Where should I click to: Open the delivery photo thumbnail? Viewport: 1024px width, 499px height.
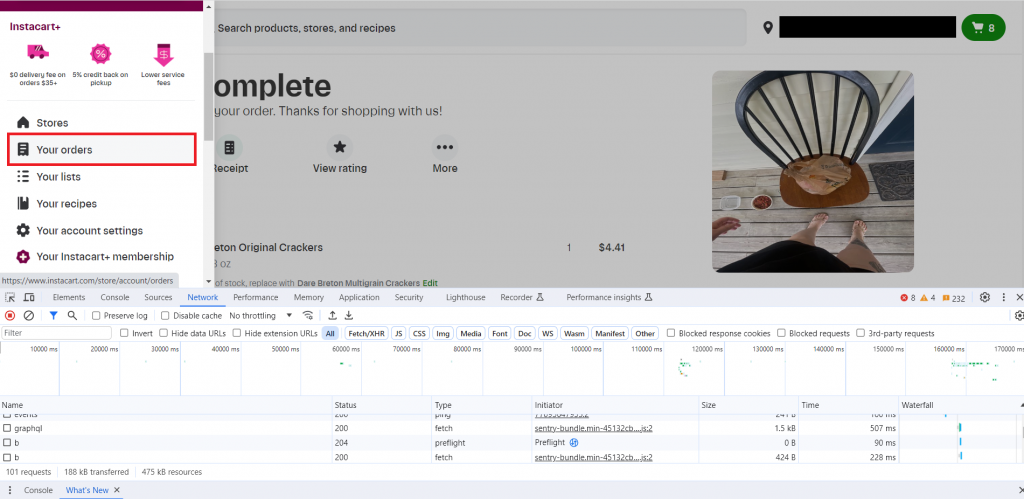[812, 172]
